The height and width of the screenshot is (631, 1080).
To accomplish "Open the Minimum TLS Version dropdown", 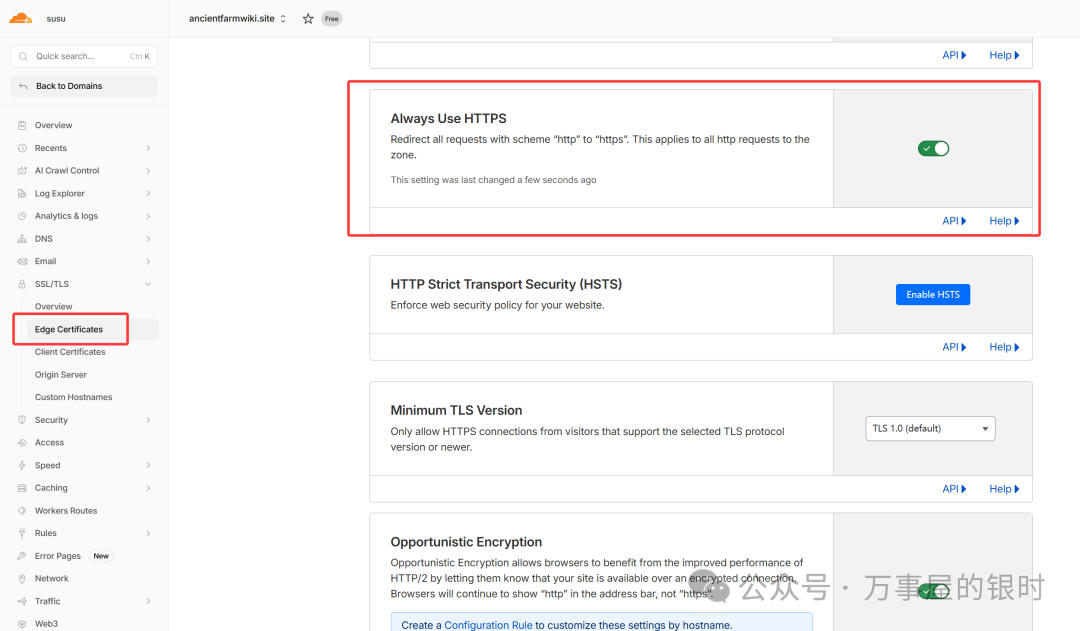I will [930, 429].
